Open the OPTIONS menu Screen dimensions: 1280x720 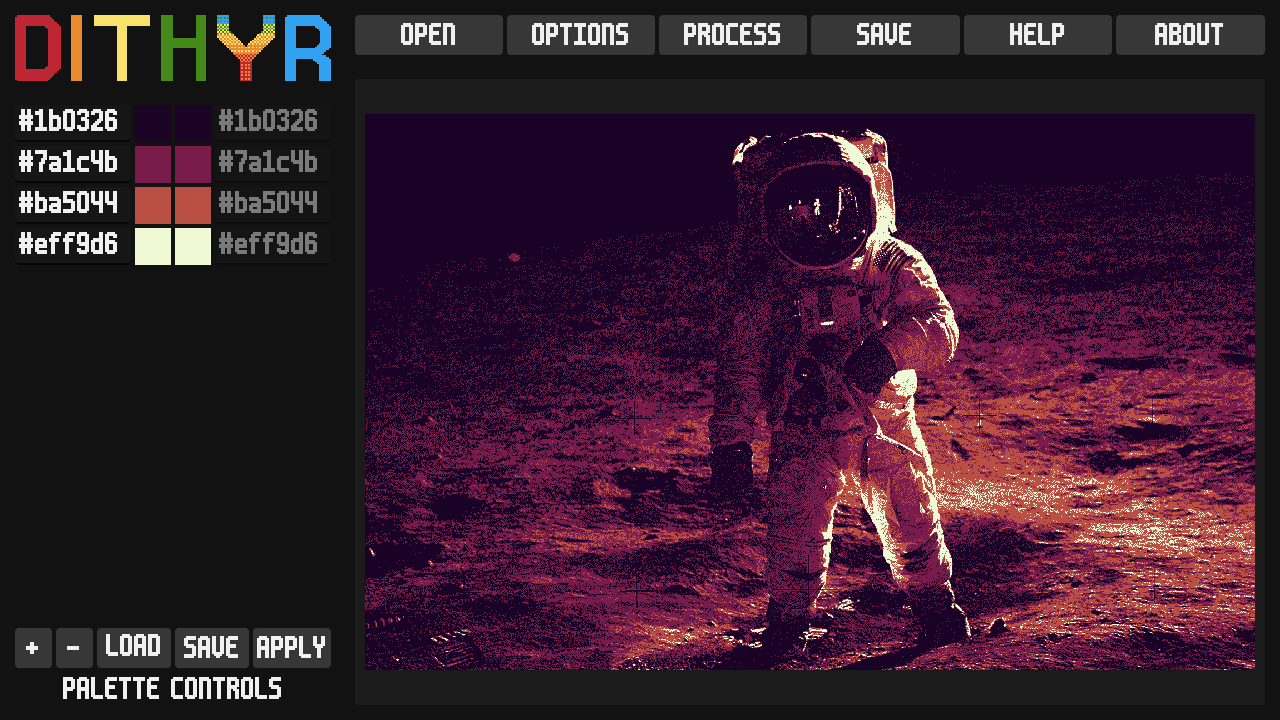580,35
